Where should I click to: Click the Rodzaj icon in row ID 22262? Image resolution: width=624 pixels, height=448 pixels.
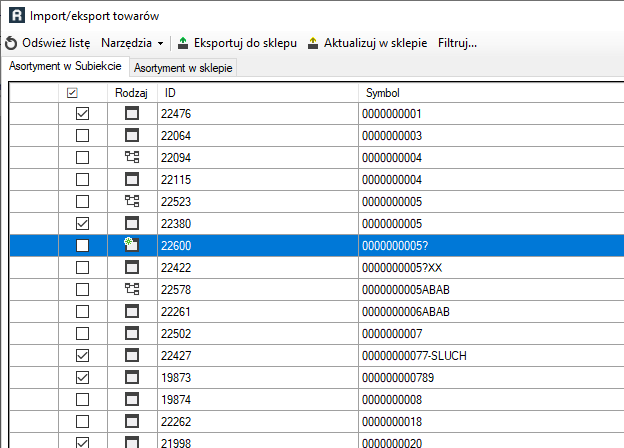pos(132,421)
